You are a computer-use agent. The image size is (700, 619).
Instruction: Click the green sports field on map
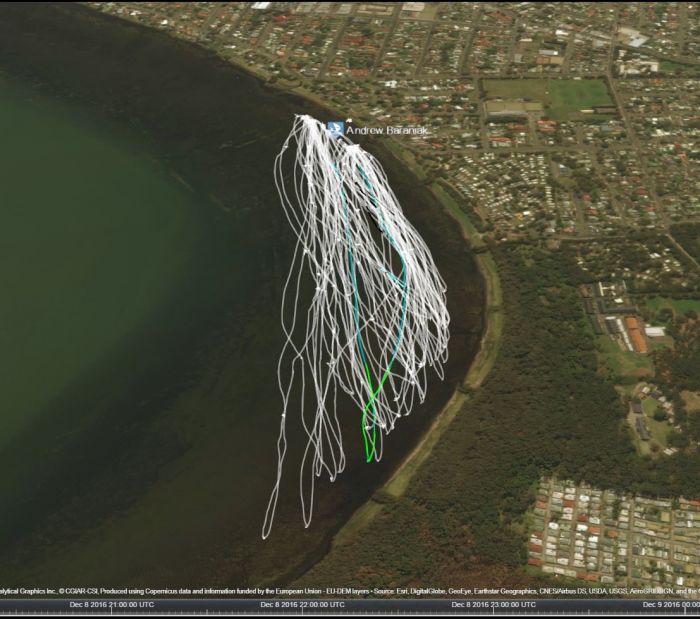click(577, 97)
